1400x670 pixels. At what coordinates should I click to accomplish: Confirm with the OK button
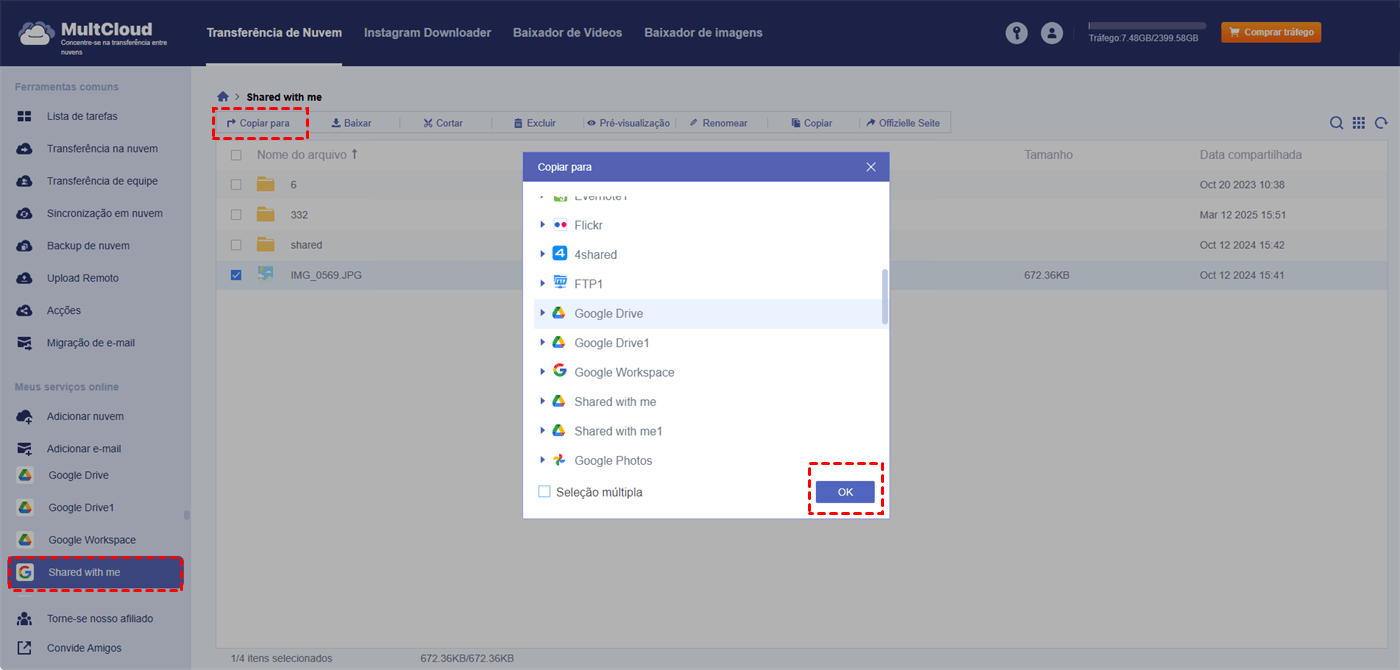pyautogui.click(x=845, y=492)
